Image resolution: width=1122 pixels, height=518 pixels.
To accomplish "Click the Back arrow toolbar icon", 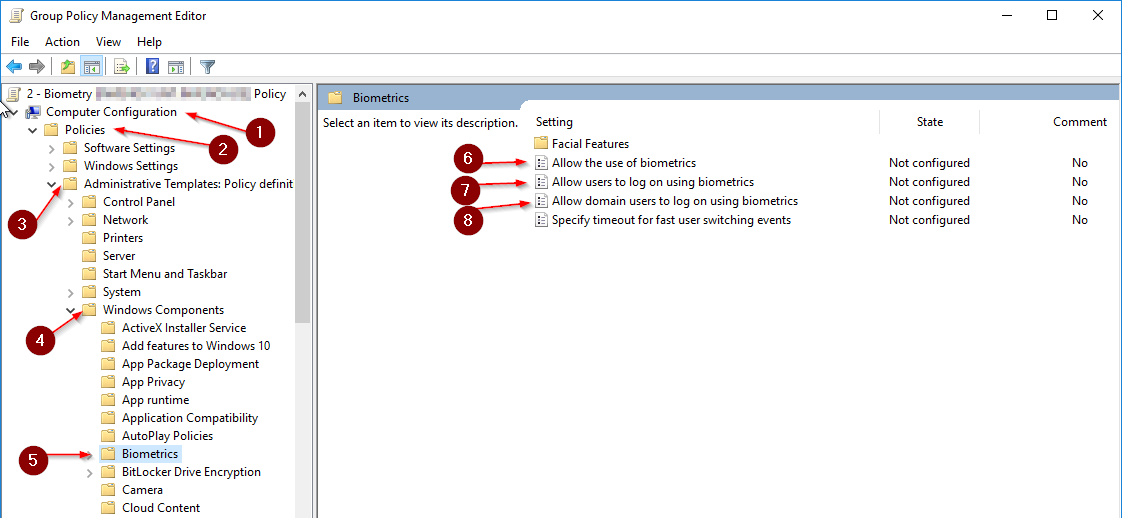I will tap(14, 67).
